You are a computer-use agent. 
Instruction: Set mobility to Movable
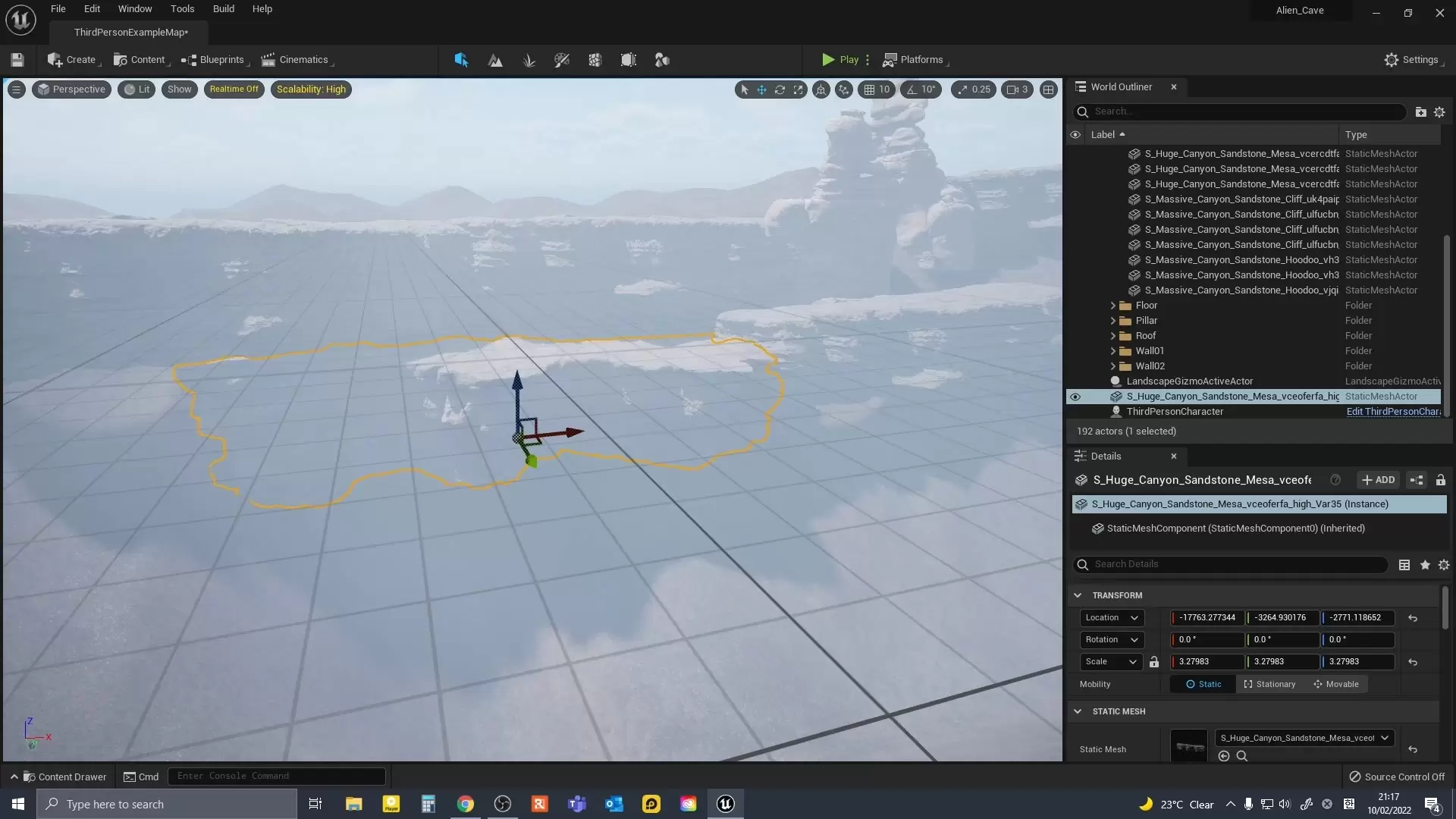1336,684
